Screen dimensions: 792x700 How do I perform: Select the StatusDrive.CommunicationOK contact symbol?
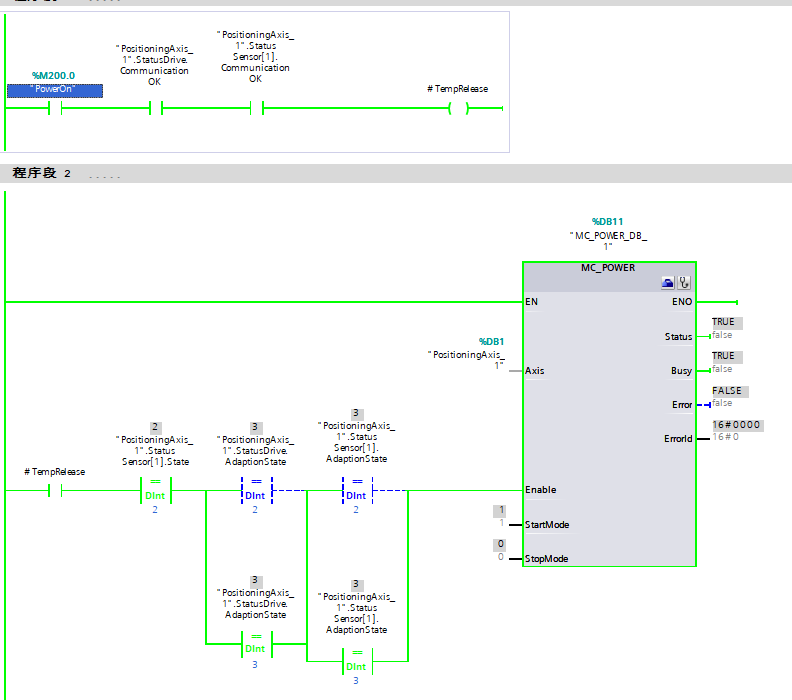(155, 109)
